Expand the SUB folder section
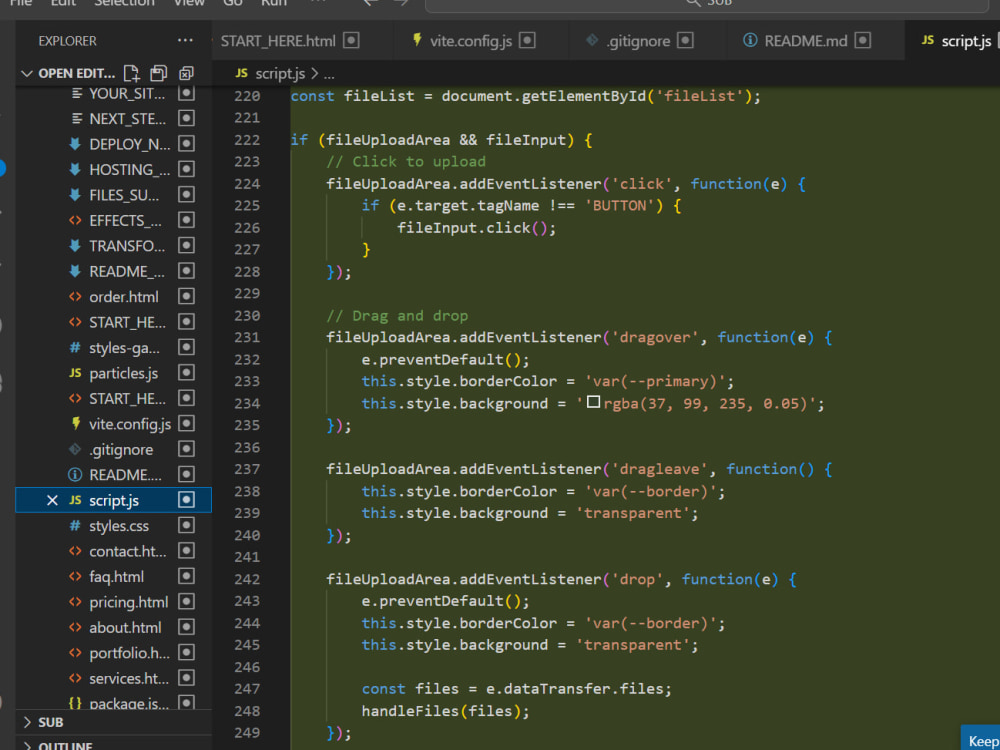The height and width of the screenshot is (750, 1000). point(27,723)
